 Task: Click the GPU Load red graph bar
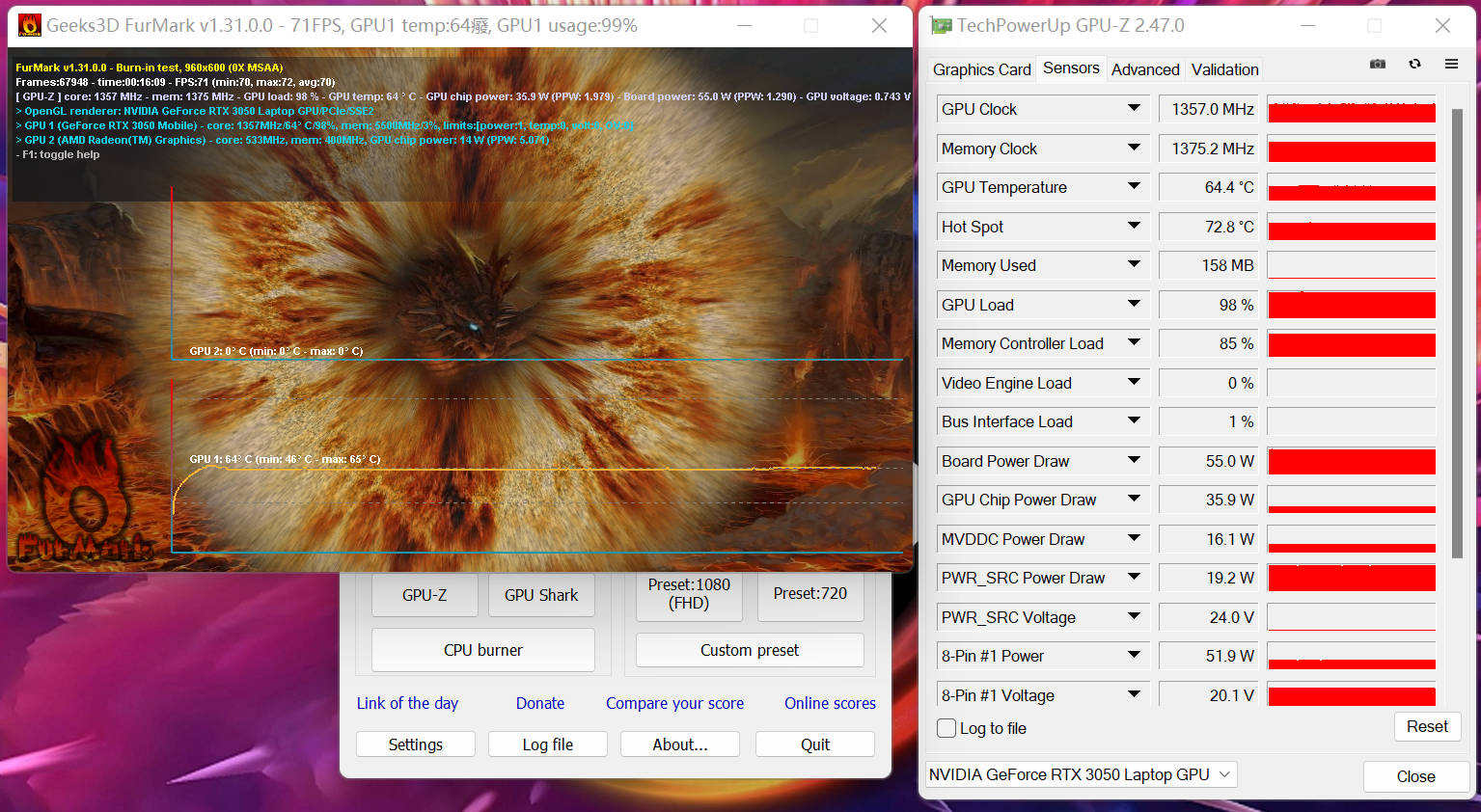coord(1351,306)
